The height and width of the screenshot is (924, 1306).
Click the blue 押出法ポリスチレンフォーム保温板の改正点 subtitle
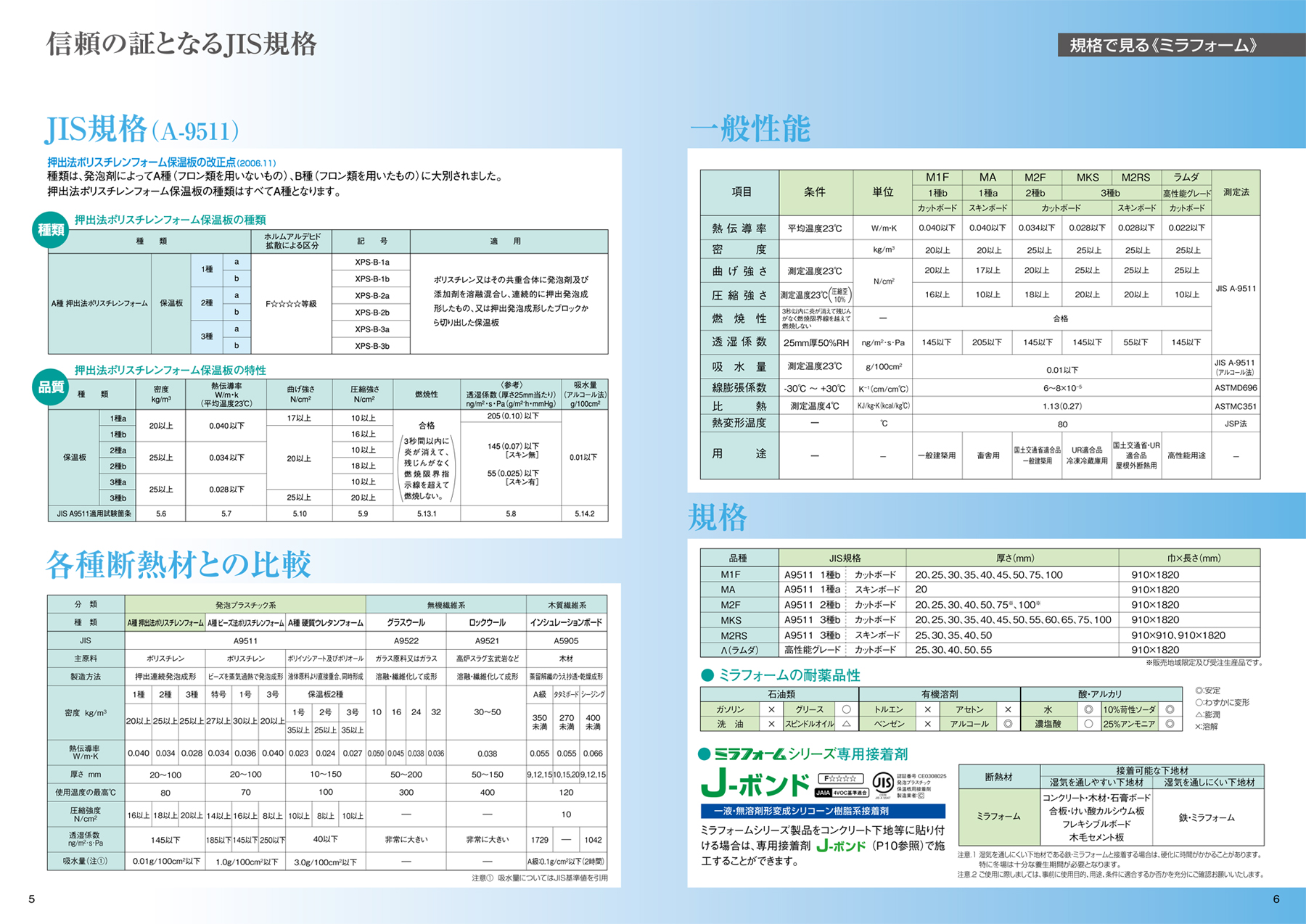click(161, 162)
